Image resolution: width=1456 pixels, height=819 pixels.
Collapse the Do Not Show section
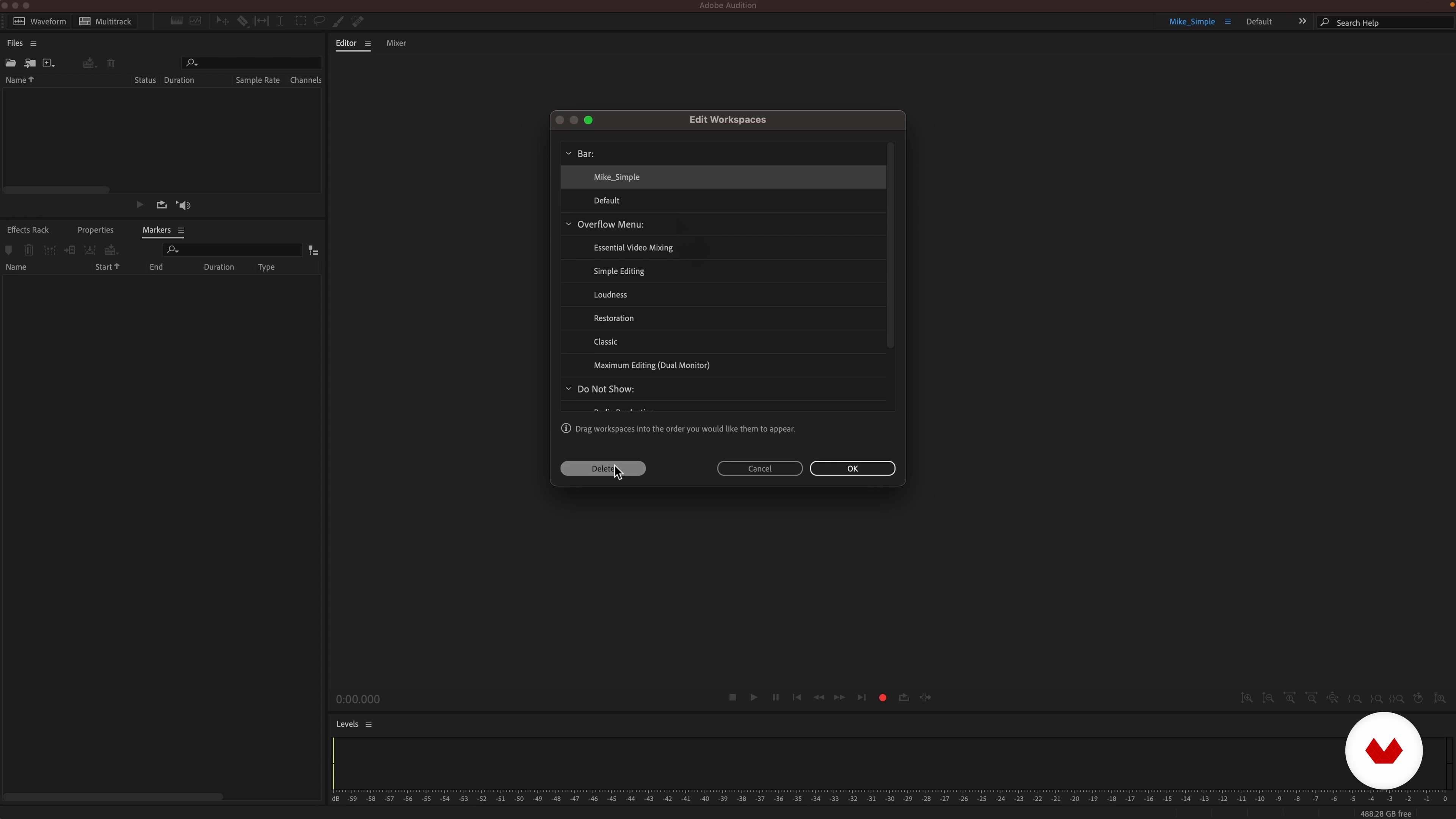pos(569,388)
